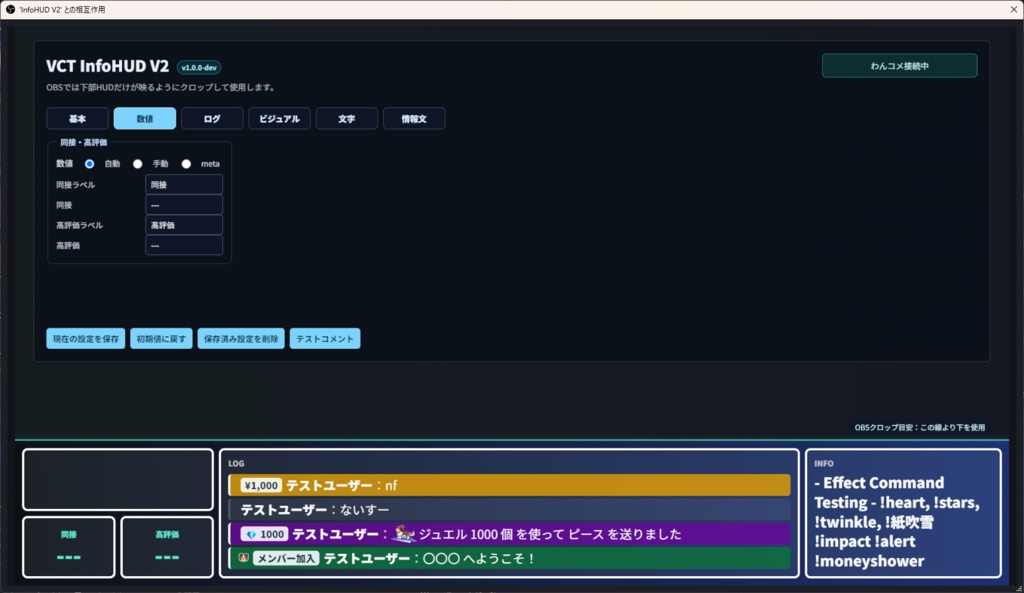1024x593 pixels.
Task: Click 保存済み設定を削除 button
Action: (x=241, y=338)
